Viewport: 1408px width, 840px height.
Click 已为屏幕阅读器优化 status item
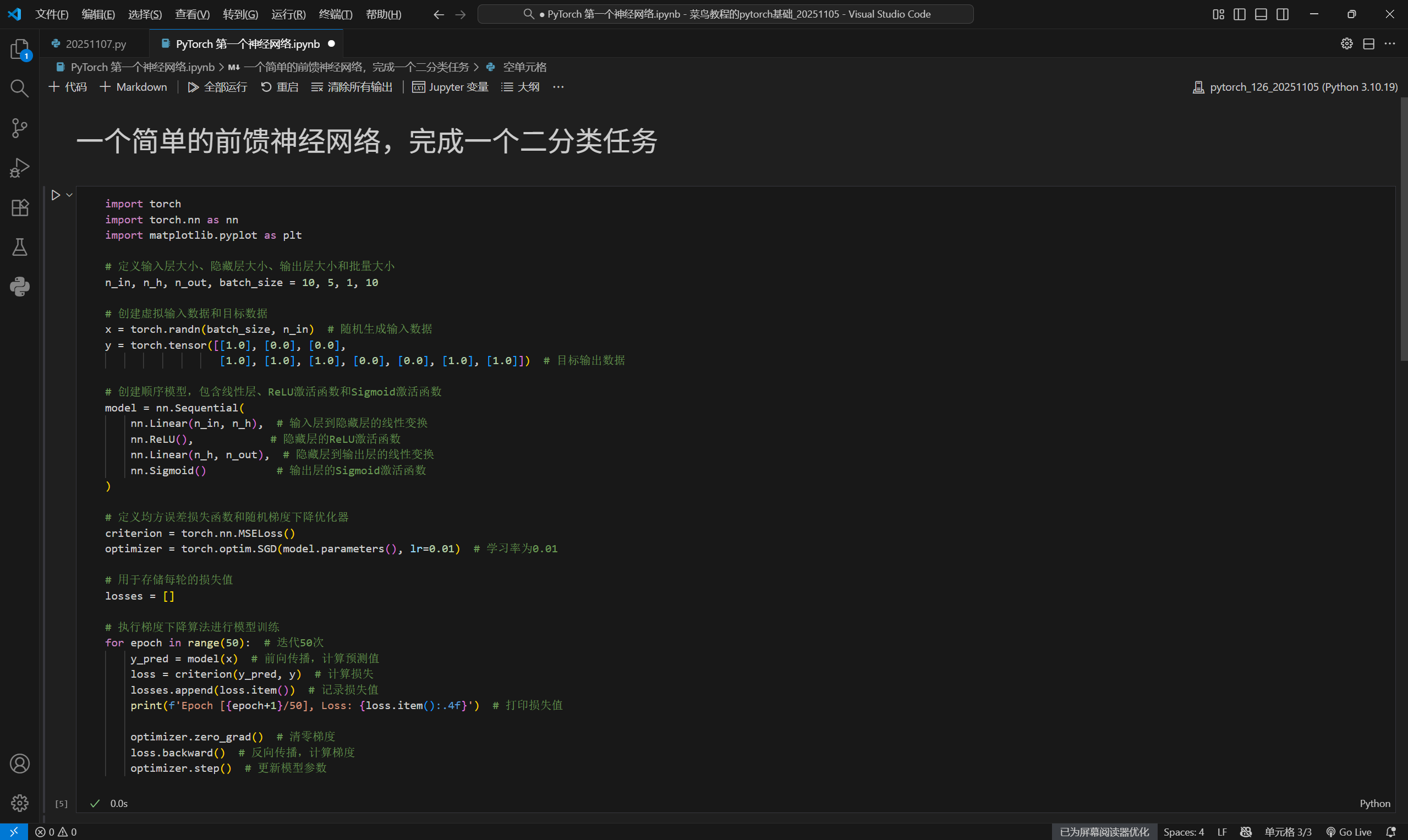click(x=1104, y=832)
